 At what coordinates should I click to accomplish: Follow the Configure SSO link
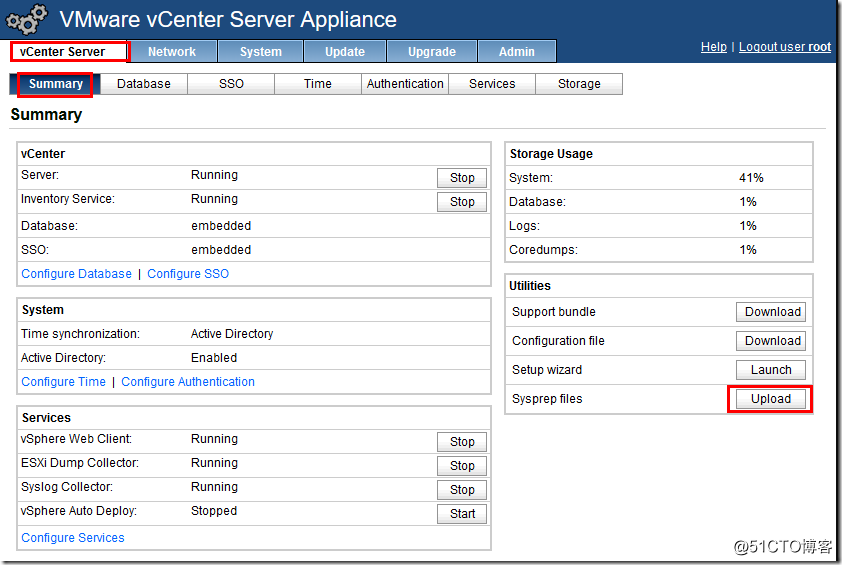coord(188,274)
